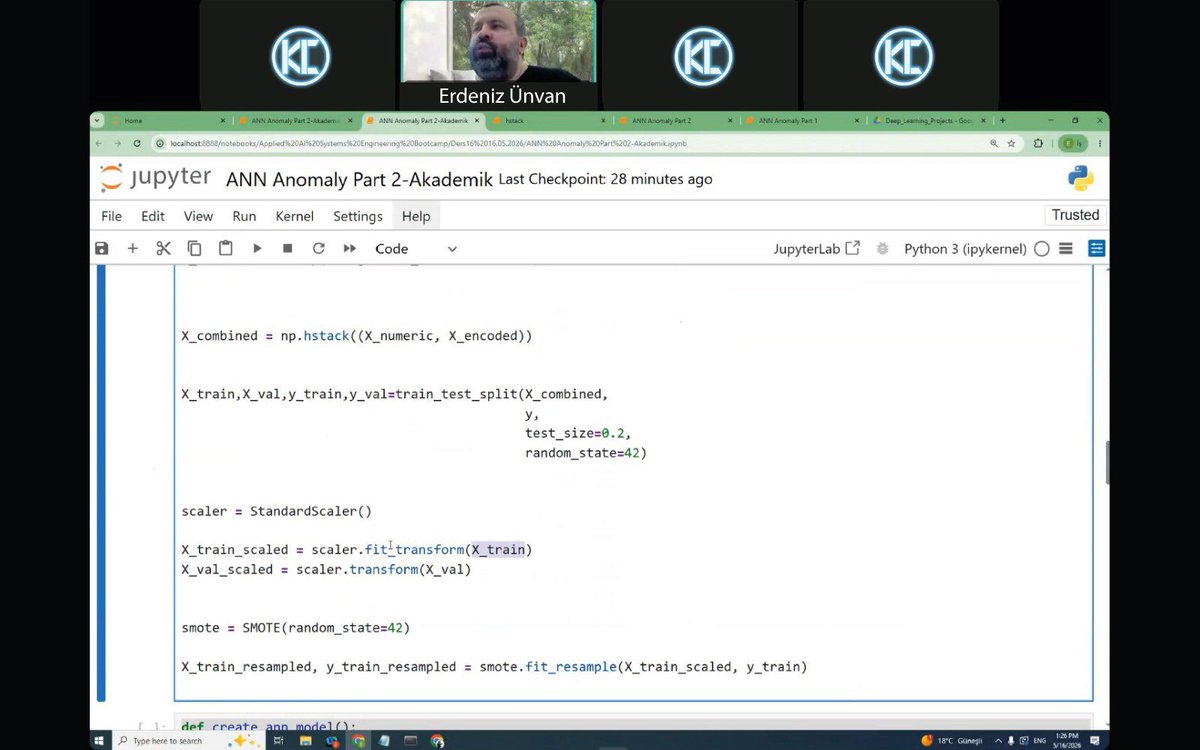Click the notebook title ANN Anomaly Part 2-Akademik

tap(360, 179)
